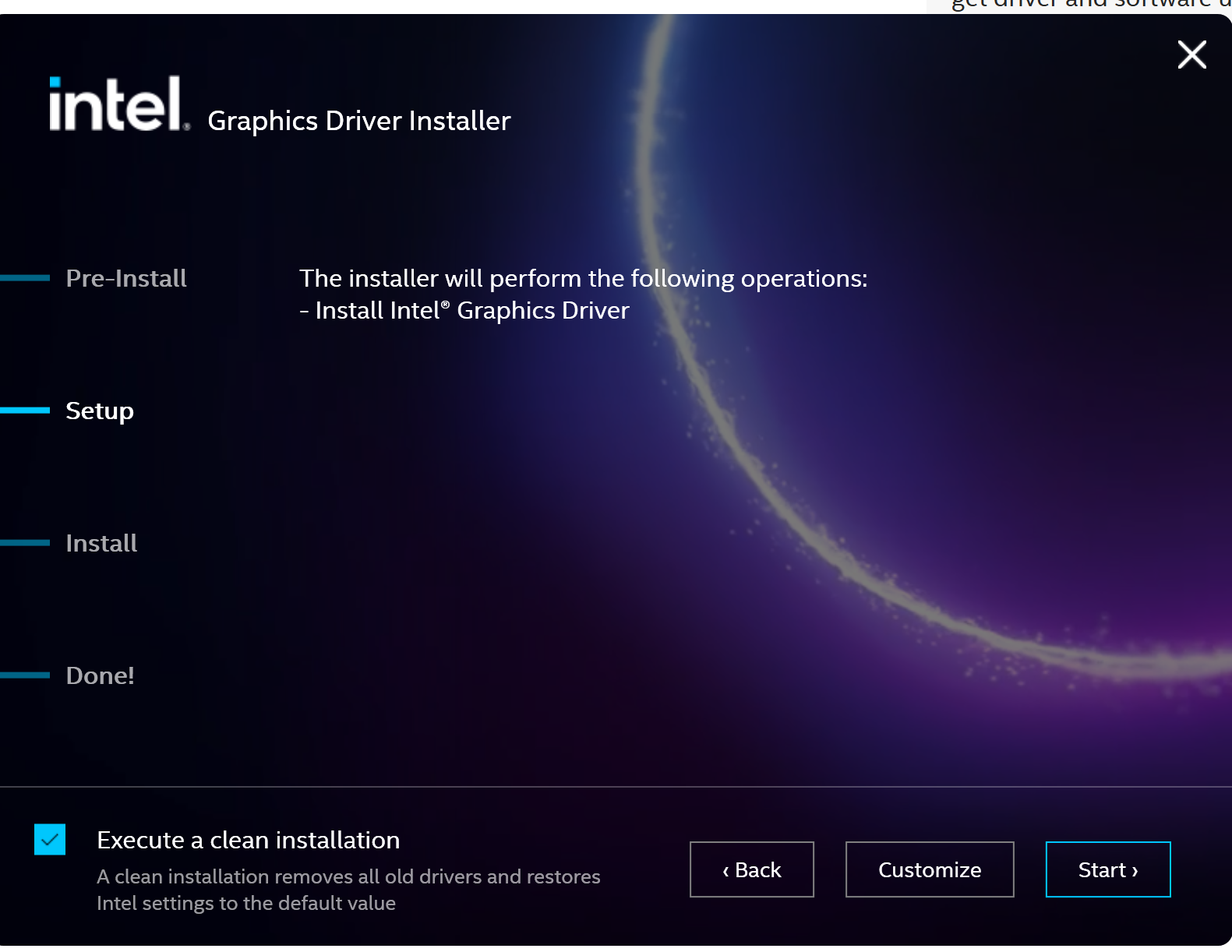Open the Customize options
1232x952 pixels.
(x=930, y=869)
